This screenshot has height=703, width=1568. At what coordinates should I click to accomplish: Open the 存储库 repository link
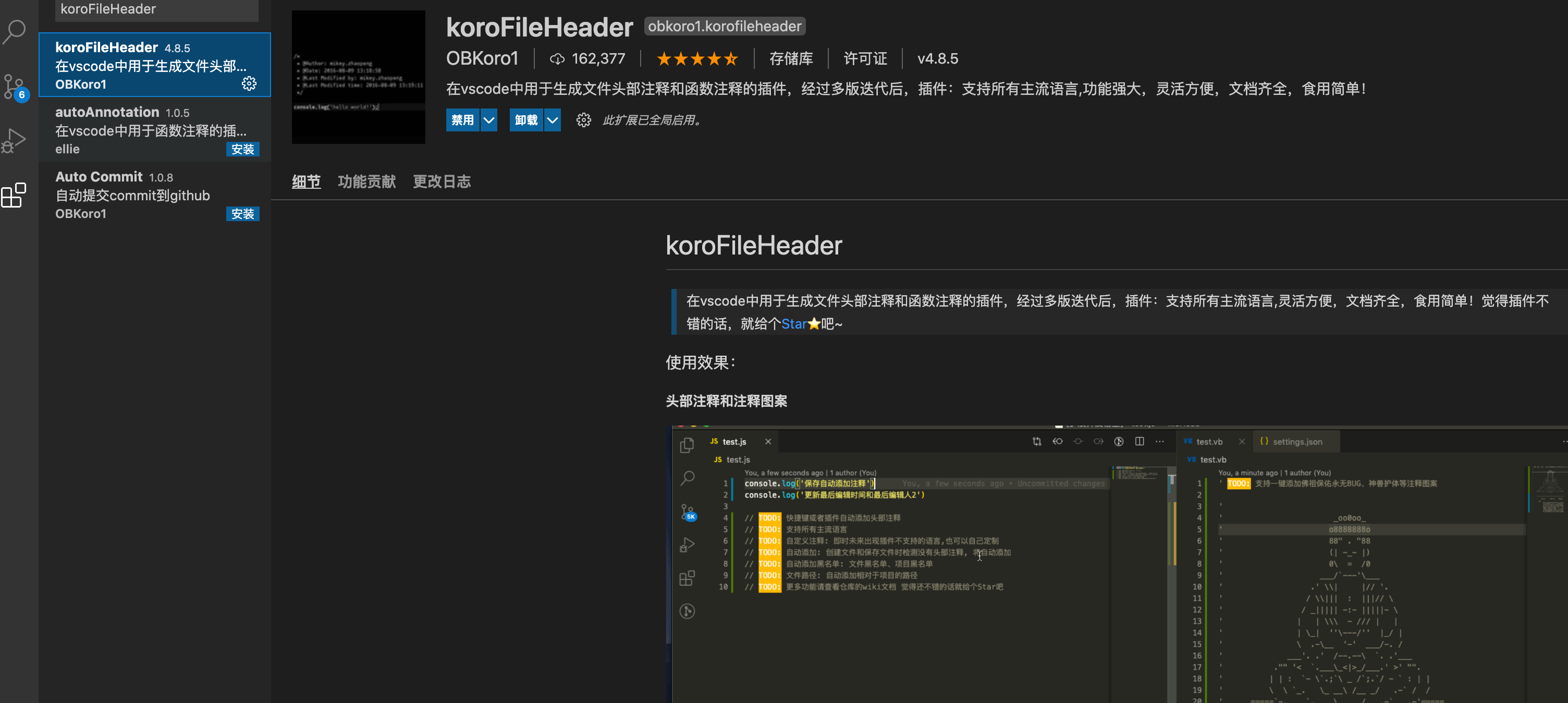[791, 58]
